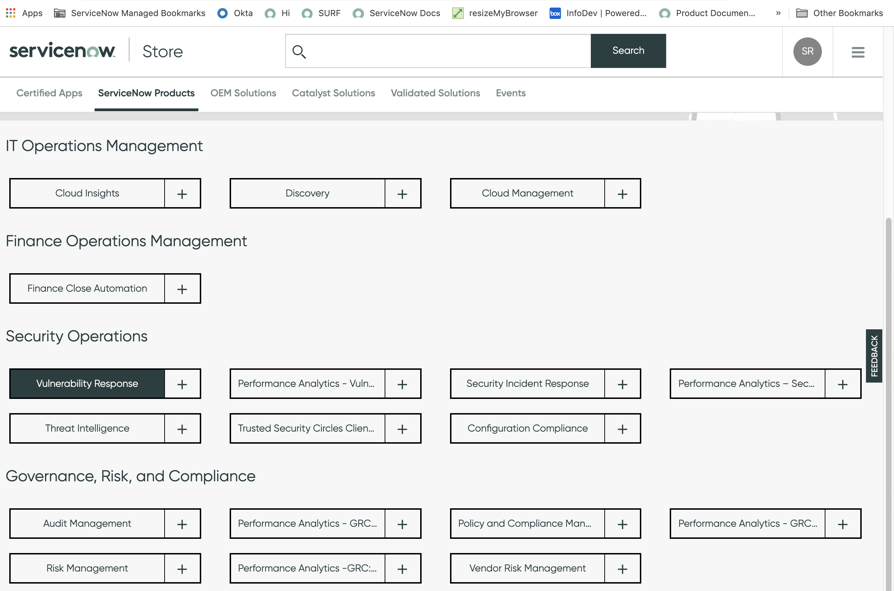Click the plus icon beside Risk Management

[182, 569]
